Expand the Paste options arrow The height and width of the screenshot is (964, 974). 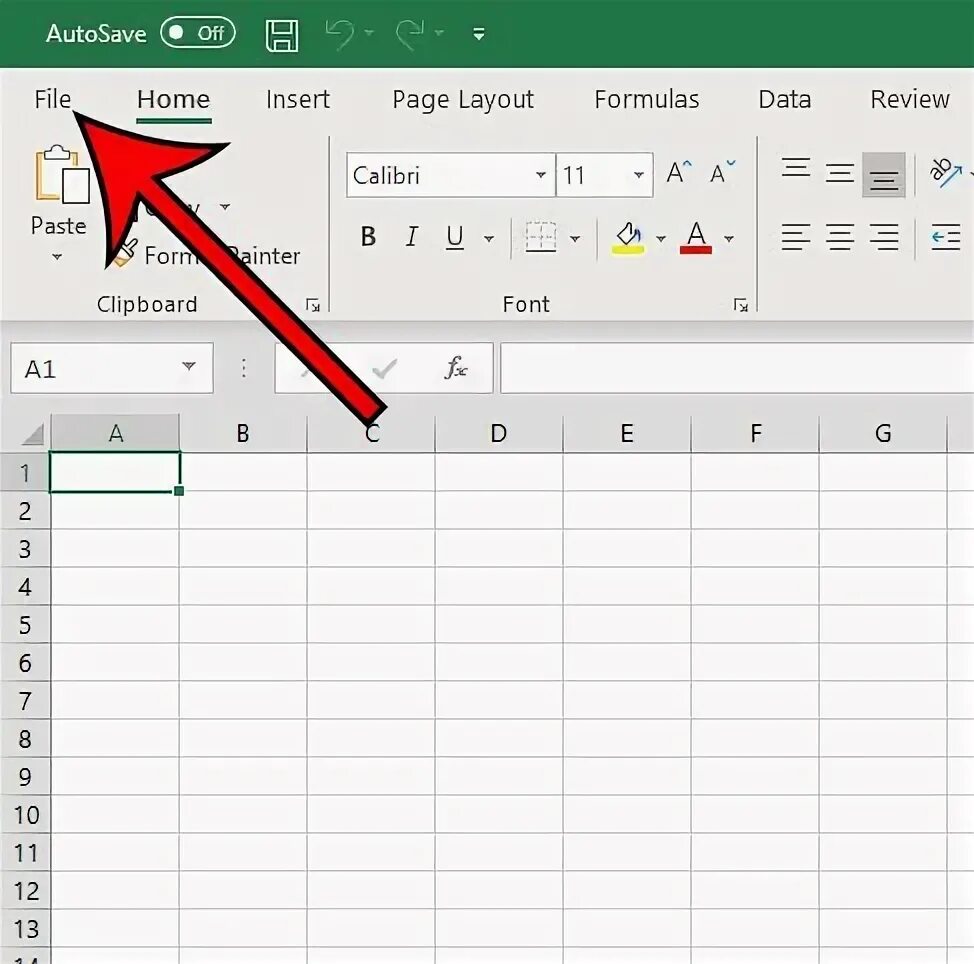57,257
